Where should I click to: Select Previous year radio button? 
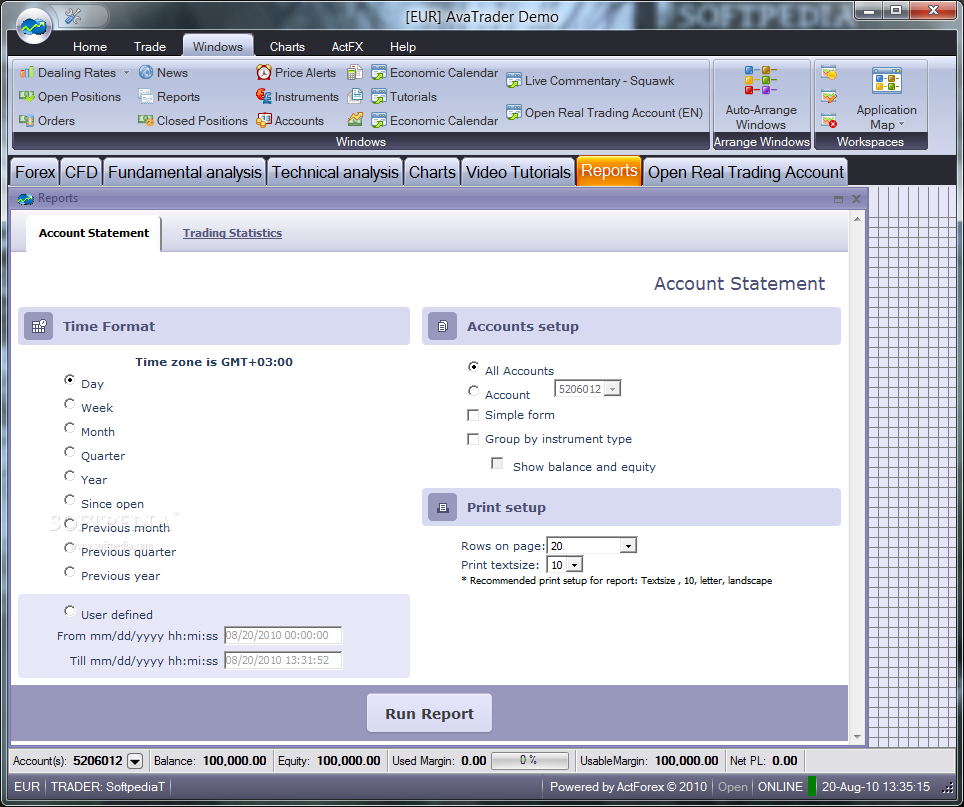(x=69, y=572)
